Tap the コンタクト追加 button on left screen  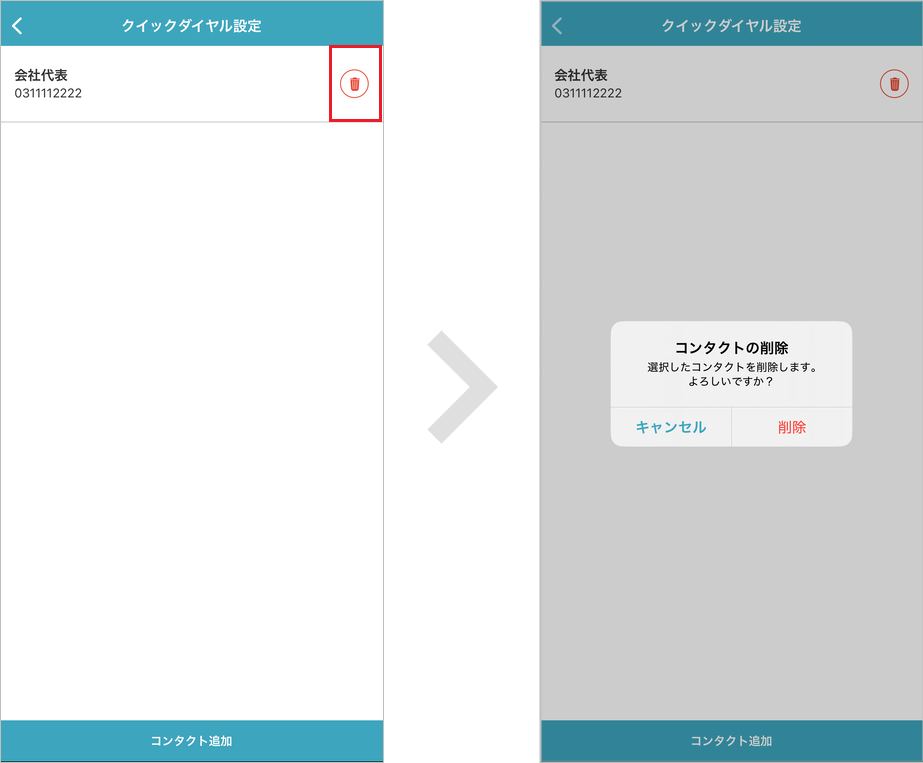click(x=192, y=741)
